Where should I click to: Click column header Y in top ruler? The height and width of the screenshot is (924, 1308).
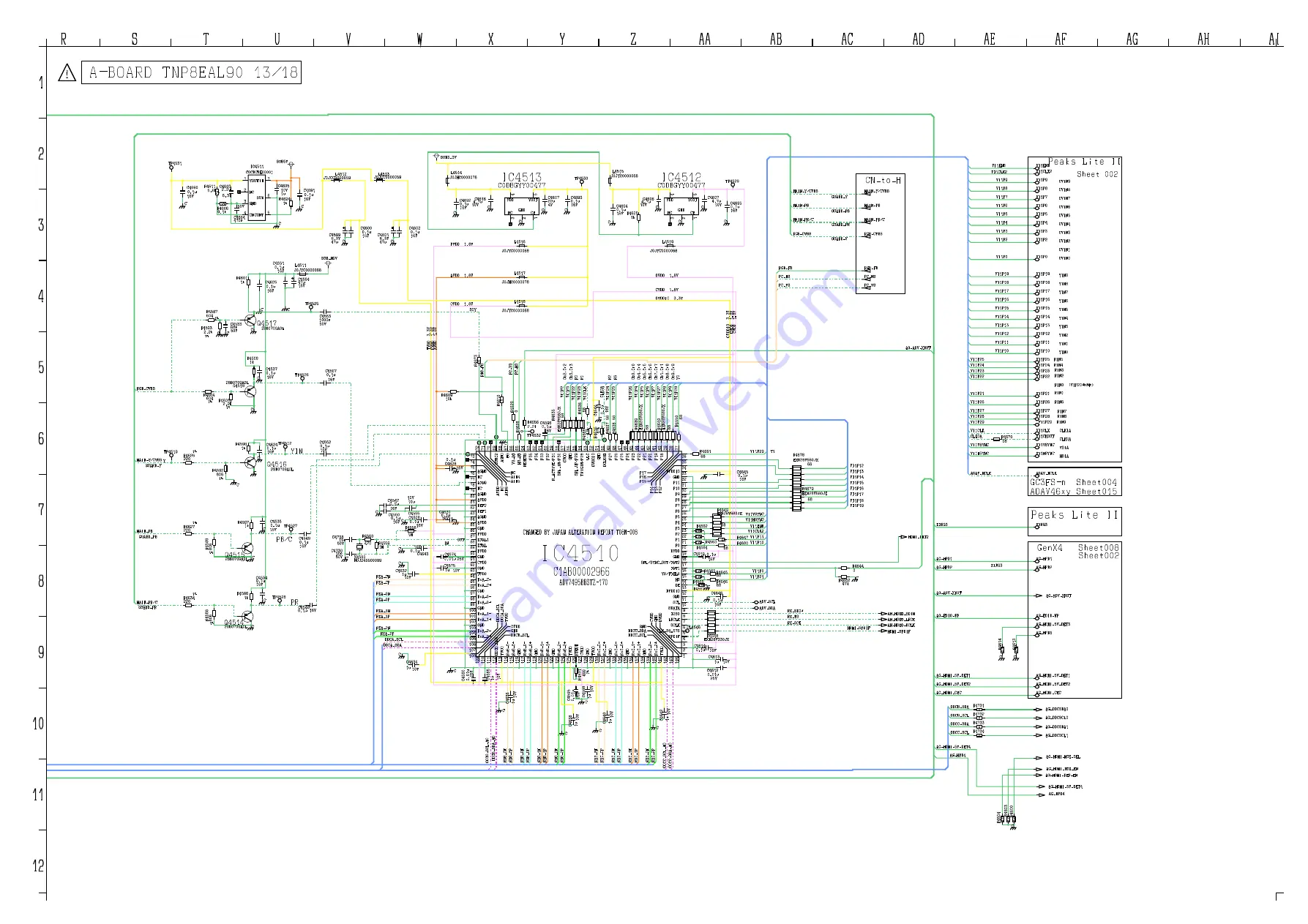click(x=562, y=39)
